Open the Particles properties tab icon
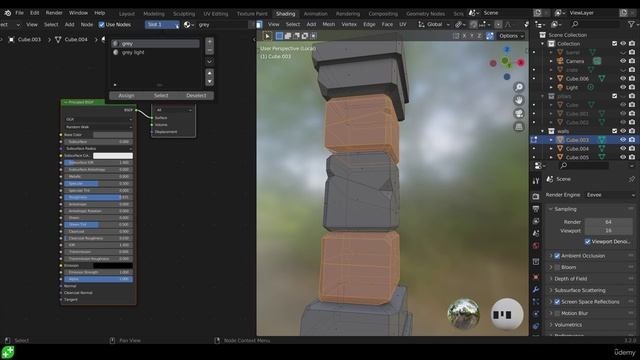 [536, 302]
